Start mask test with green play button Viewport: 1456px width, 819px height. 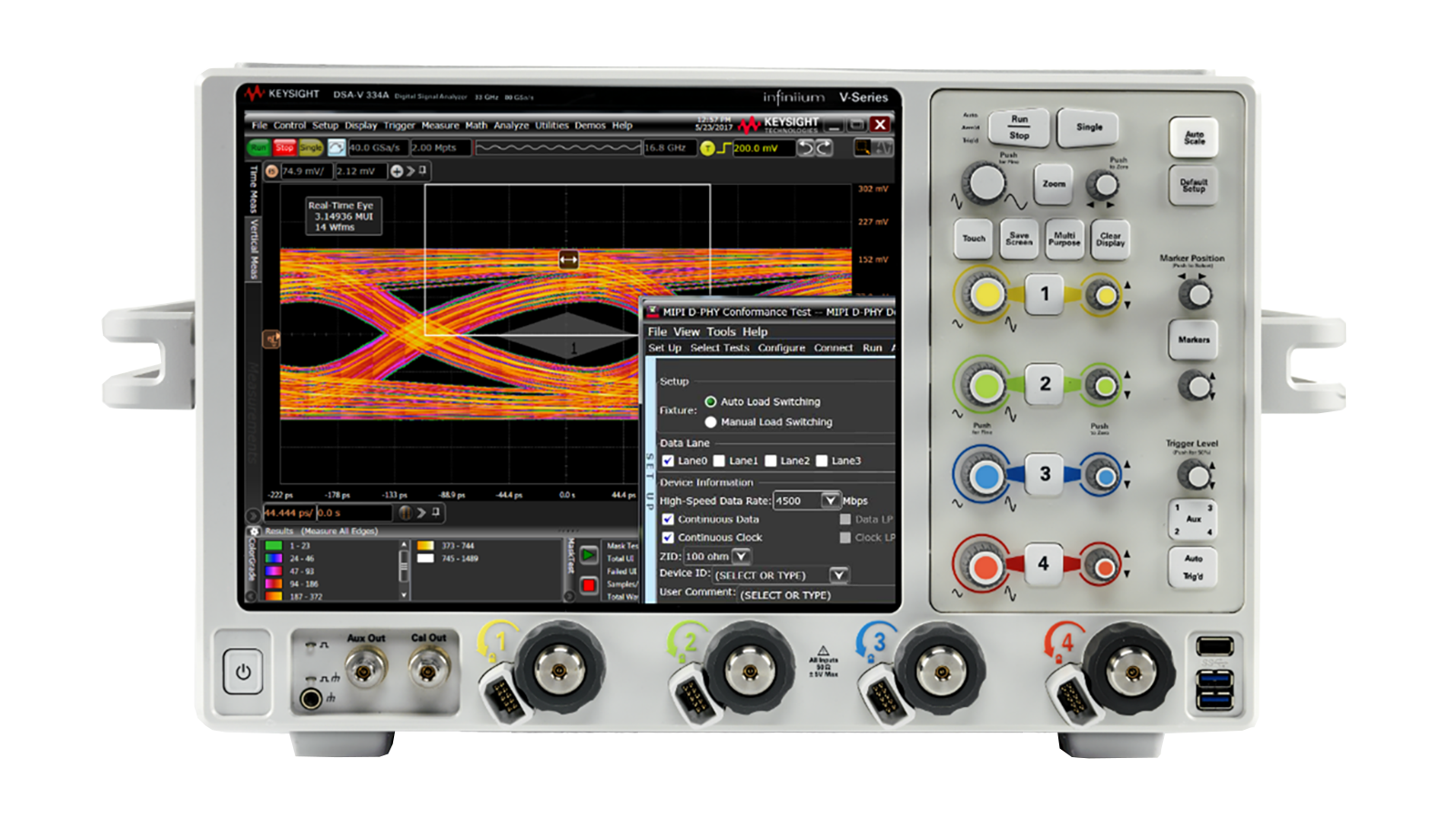(589, 554)
